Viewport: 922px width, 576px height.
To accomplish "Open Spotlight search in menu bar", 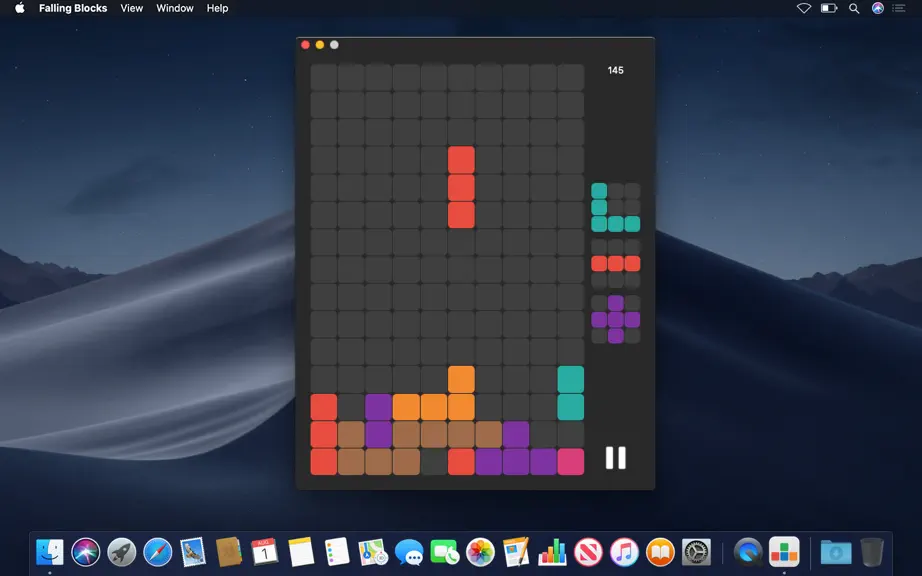I will [854, 8].
